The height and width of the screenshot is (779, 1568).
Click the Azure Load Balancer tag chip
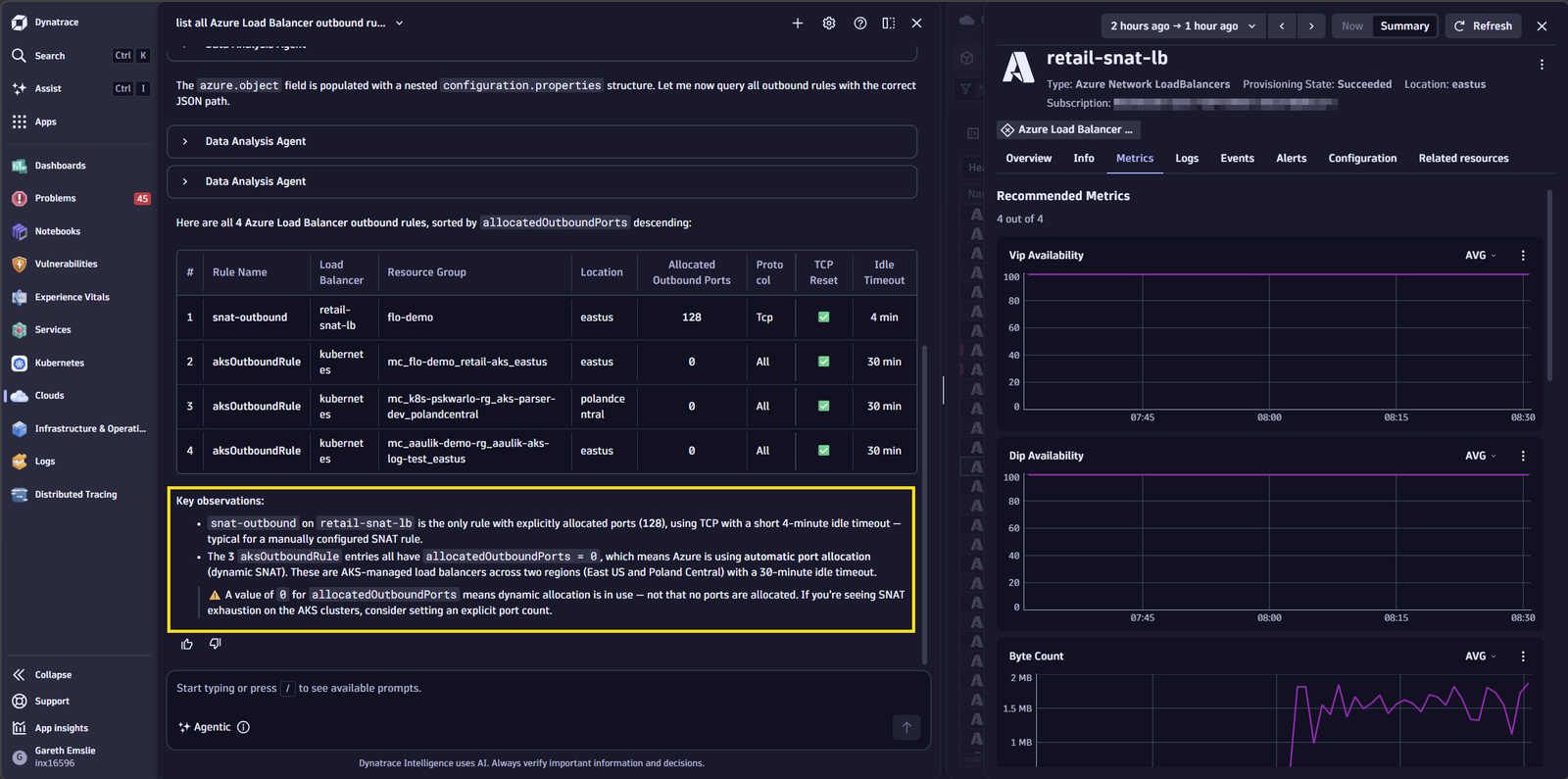click(x=1068, y=129)
